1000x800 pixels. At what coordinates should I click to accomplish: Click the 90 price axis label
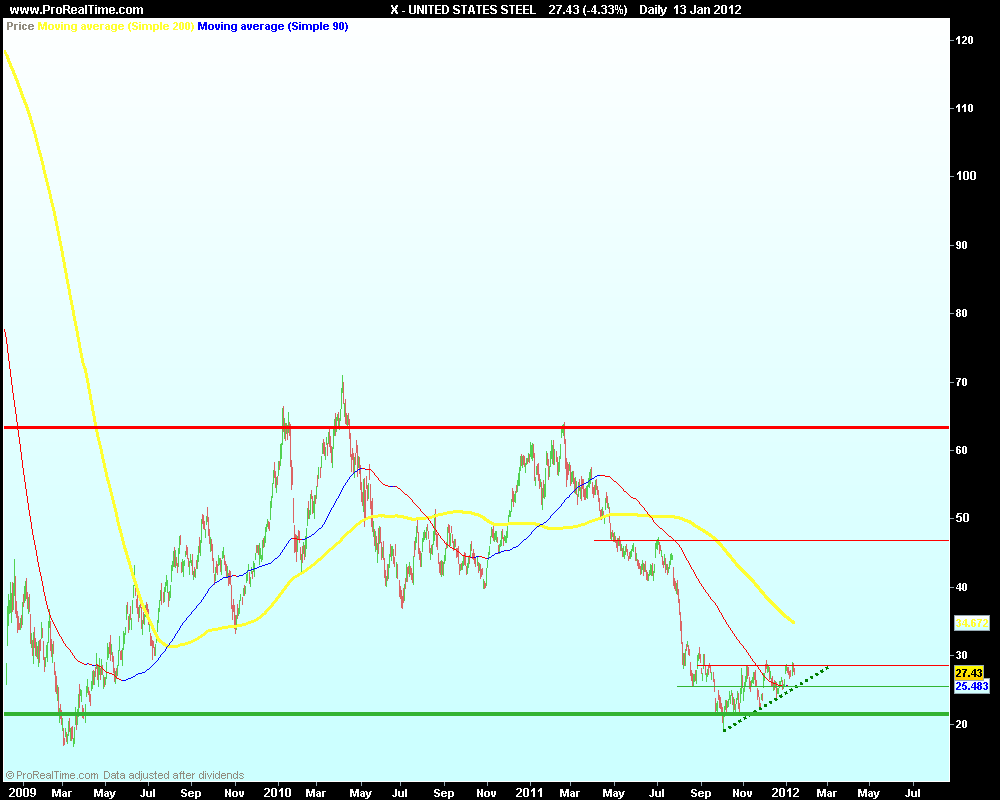(x=961, y=245)
